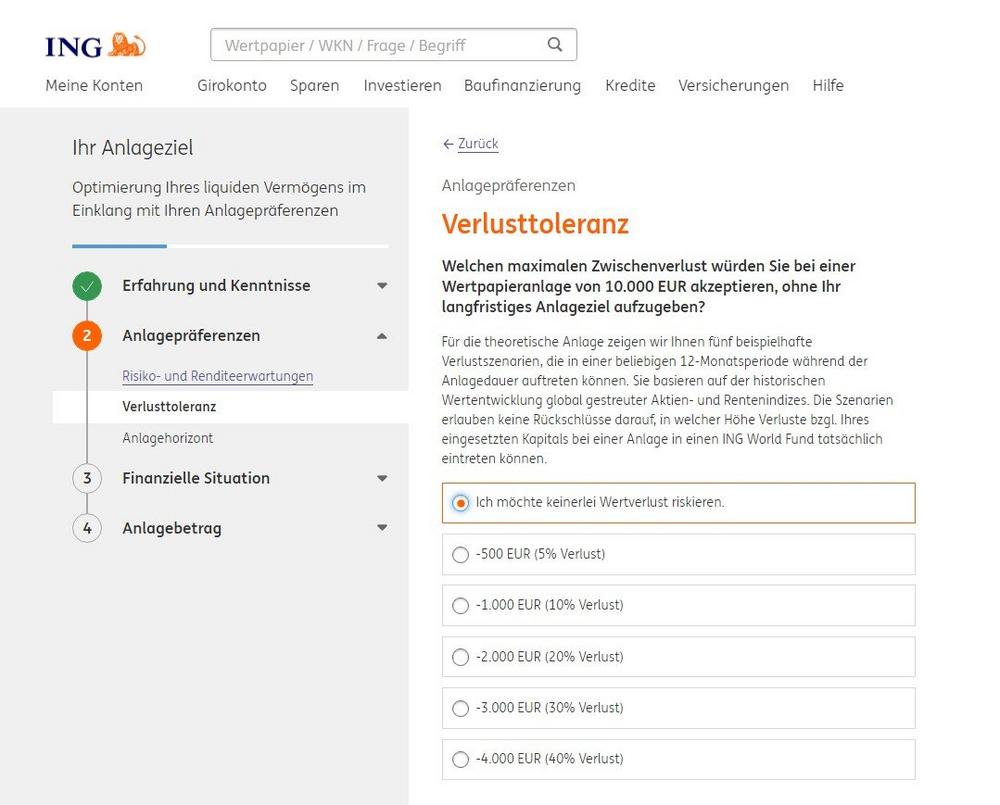Viewport: 1000px width, 805px height.
Task: Open Risiko- und Renditeerwartungen link
Action: click(217, 377)
